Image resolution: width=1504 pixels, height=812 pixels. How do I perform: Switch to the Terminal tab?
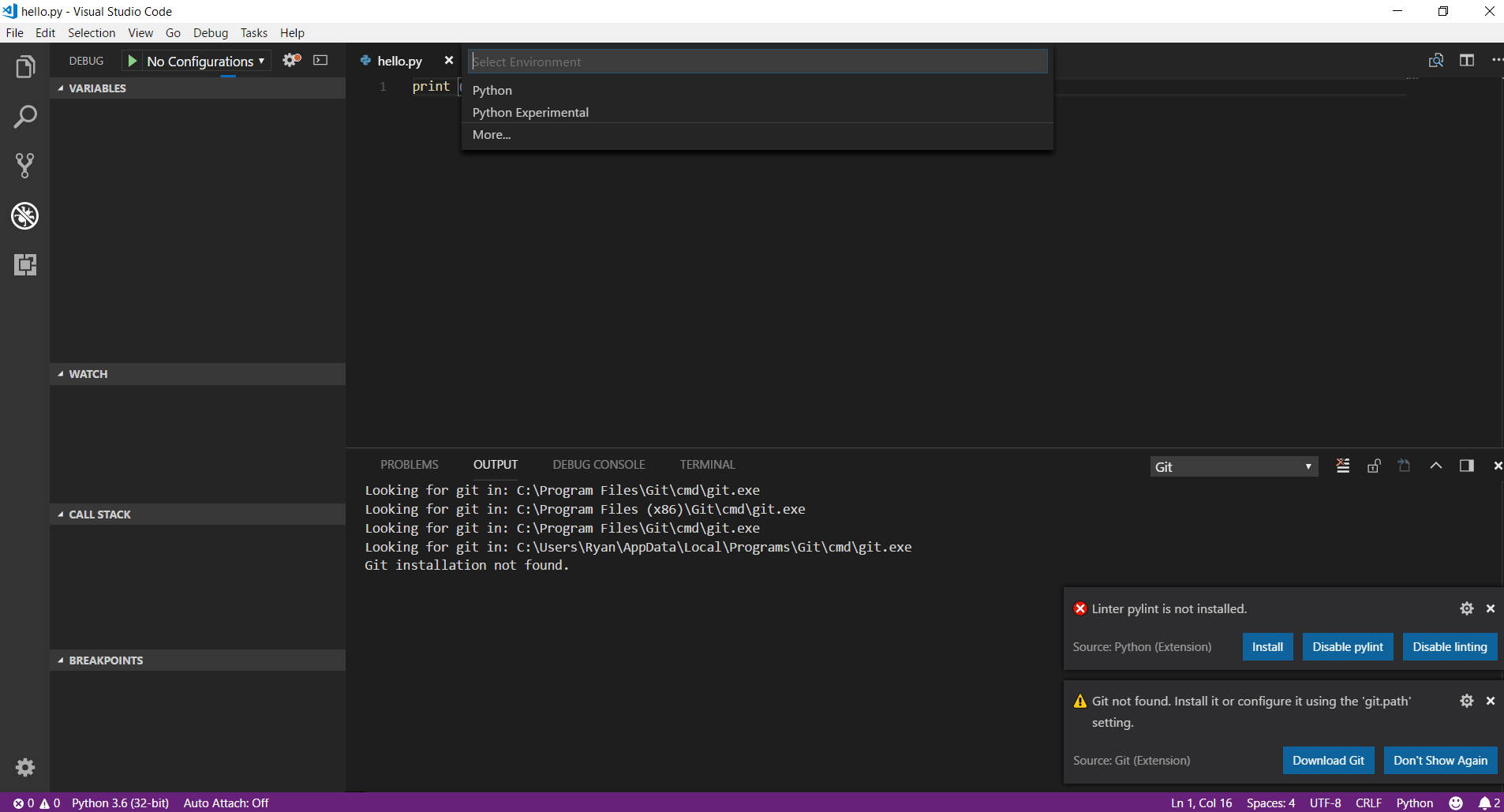point(707,464)
